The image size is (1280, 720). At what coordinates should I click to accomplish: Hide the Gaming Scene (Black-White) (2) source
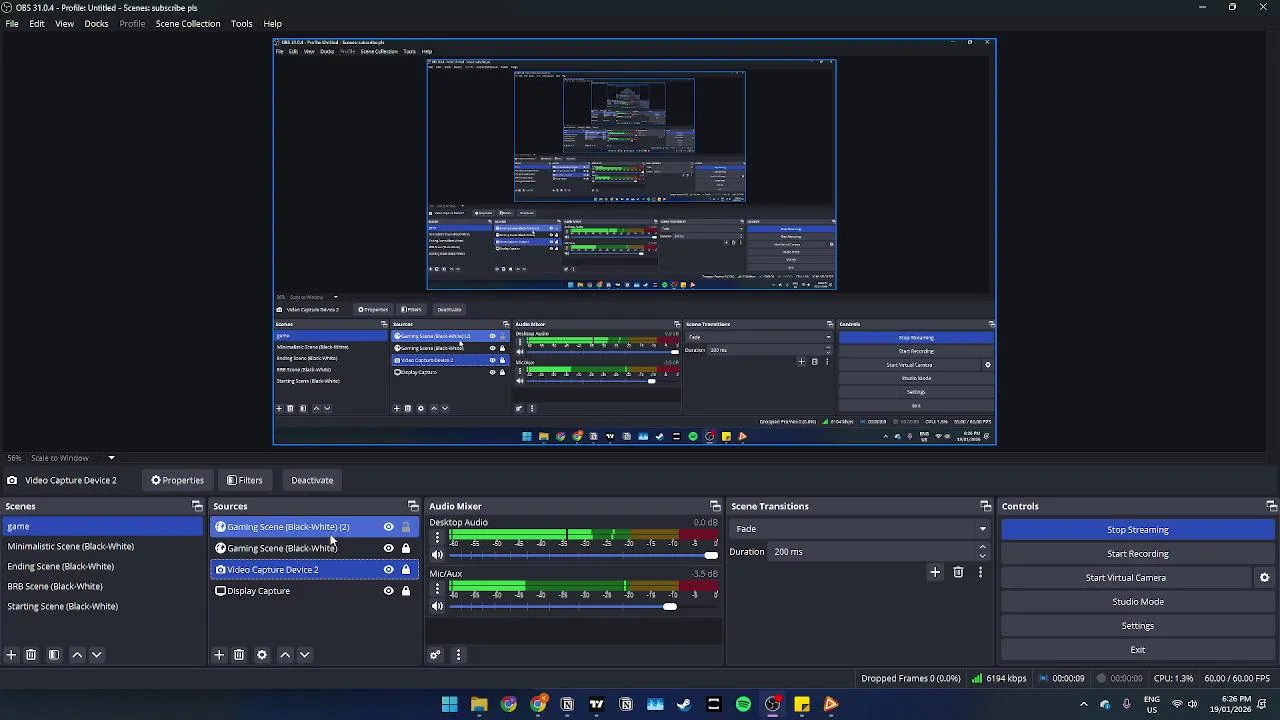point(389,527)
